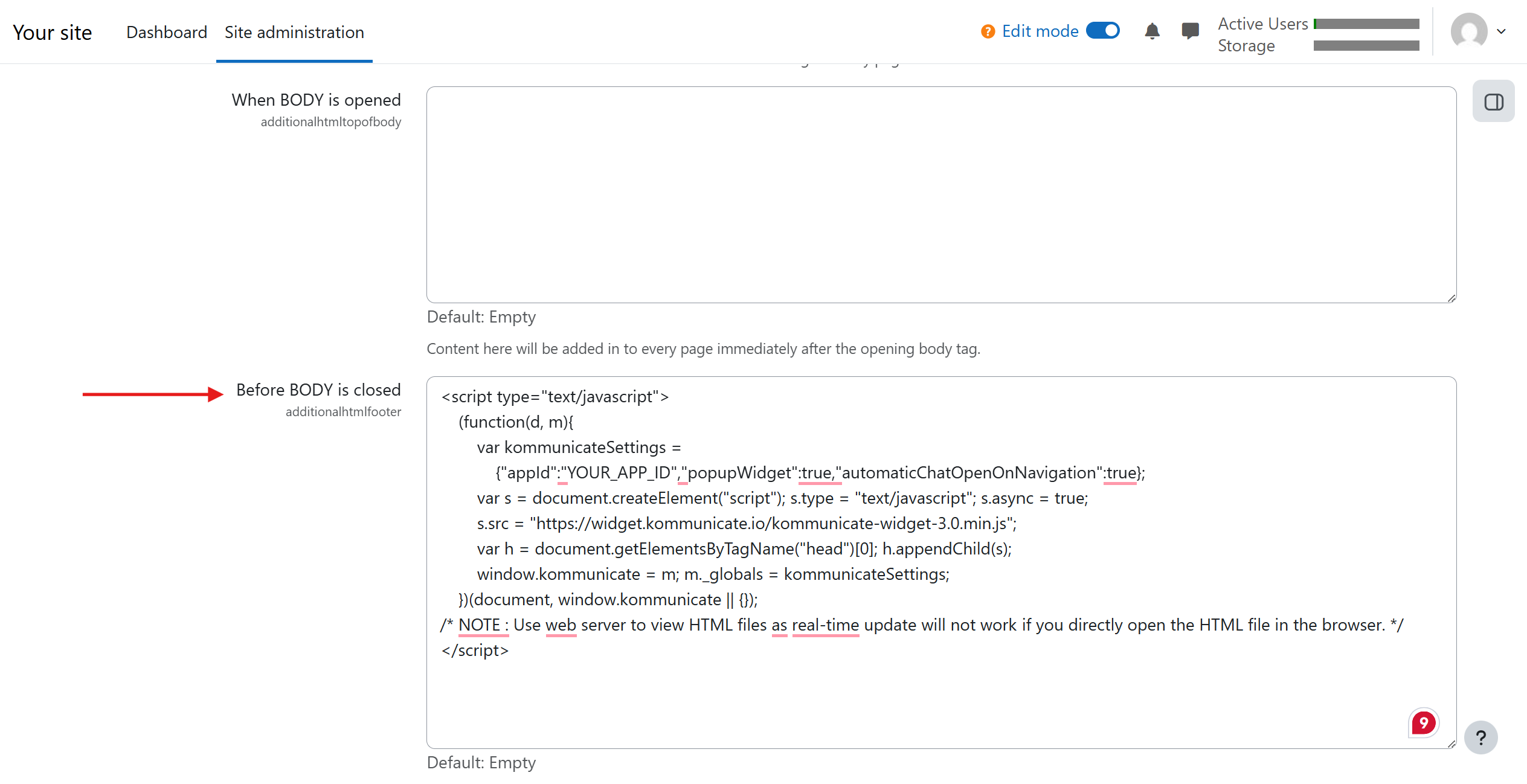Screen dimensions: 1527x784
Task: Click the additionalhtmltopofbody setting name
Action: click(x=331, y=122)
